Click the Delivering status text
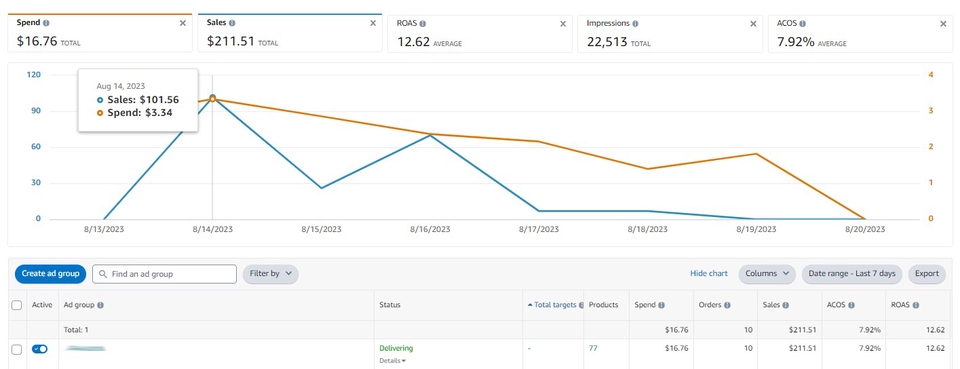This screenshot has width=960, height=369. pos(396,348)
